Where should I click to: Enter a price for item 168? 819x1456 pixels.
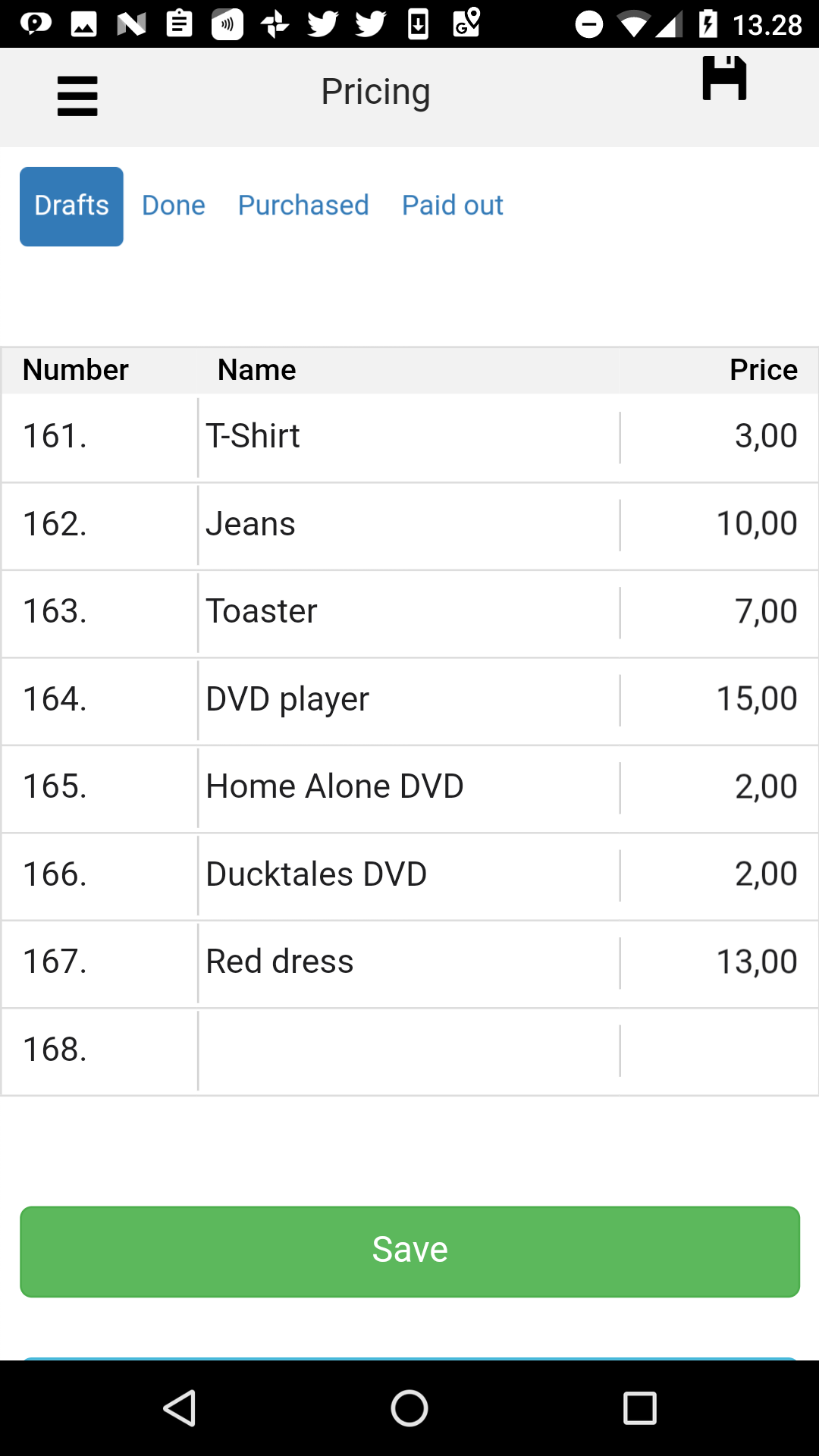pyautogui.click(x=717, y=1050)
